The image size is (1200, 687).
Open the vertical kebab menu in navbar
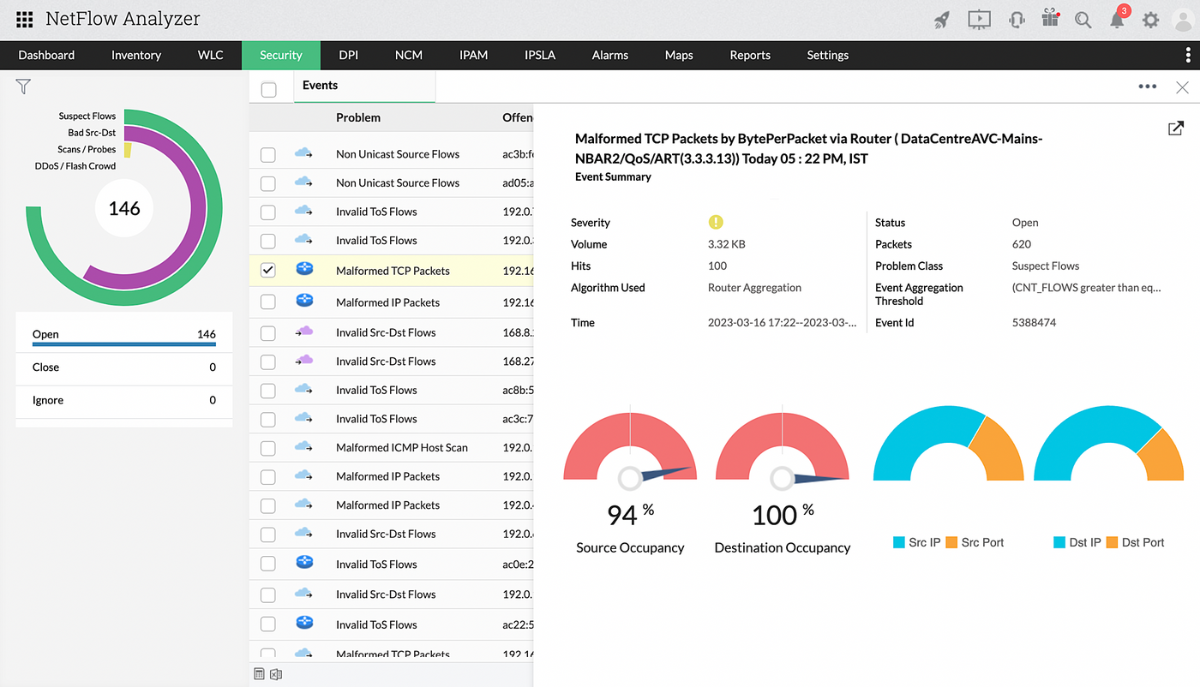(x=1187, y=55)
